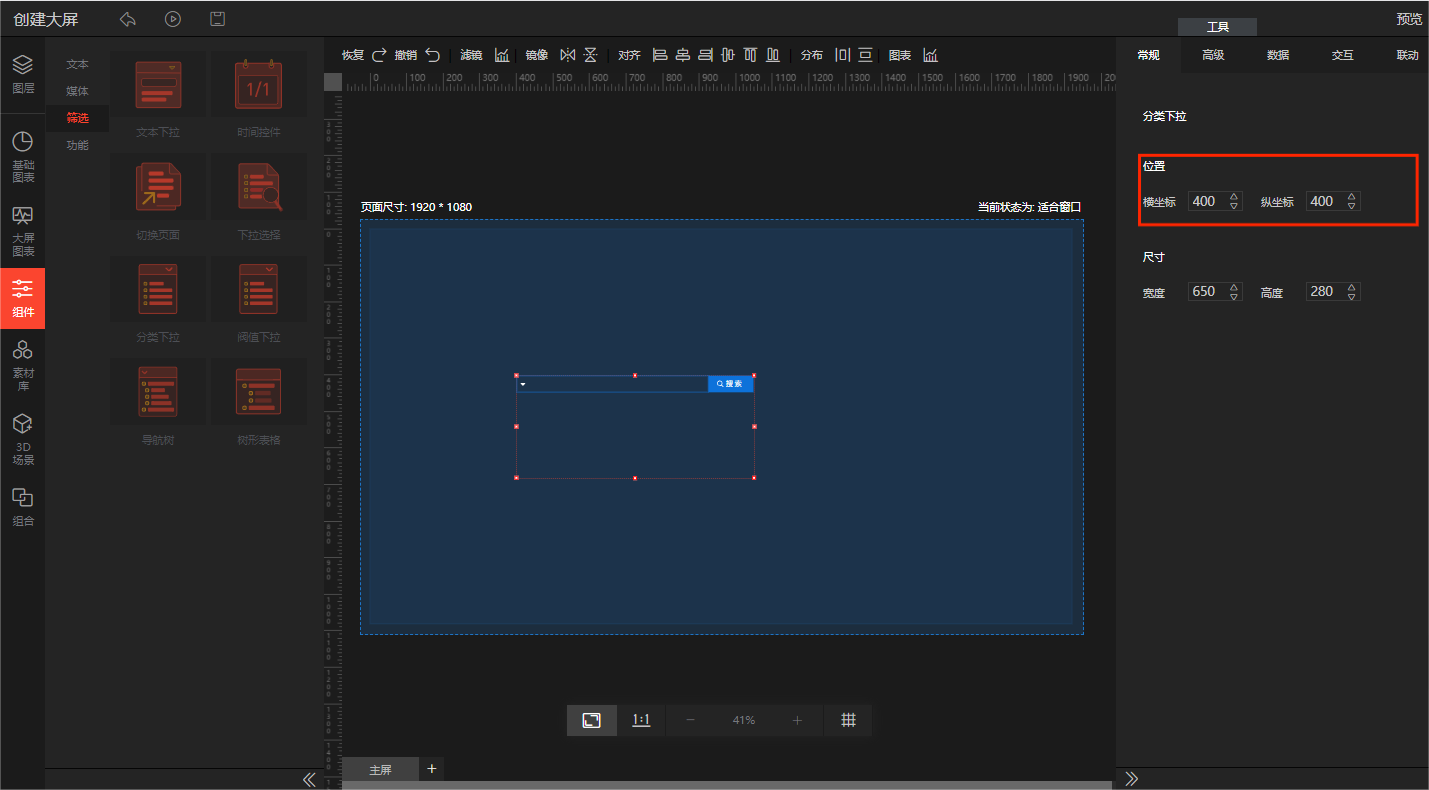Switch to the 高级 advanced tab
The height and width of the screenshot is (790, 1429).
click(1213, 55)
